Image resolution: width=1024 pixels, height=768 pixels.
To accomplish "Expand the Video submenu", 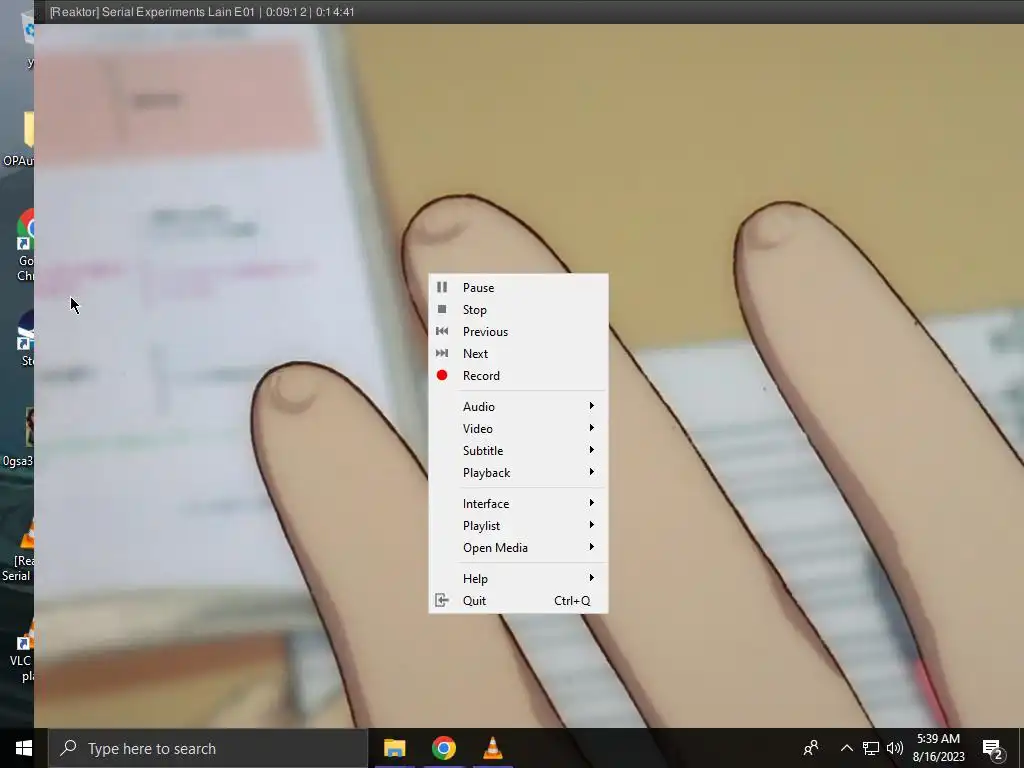I will coord(519,428).
